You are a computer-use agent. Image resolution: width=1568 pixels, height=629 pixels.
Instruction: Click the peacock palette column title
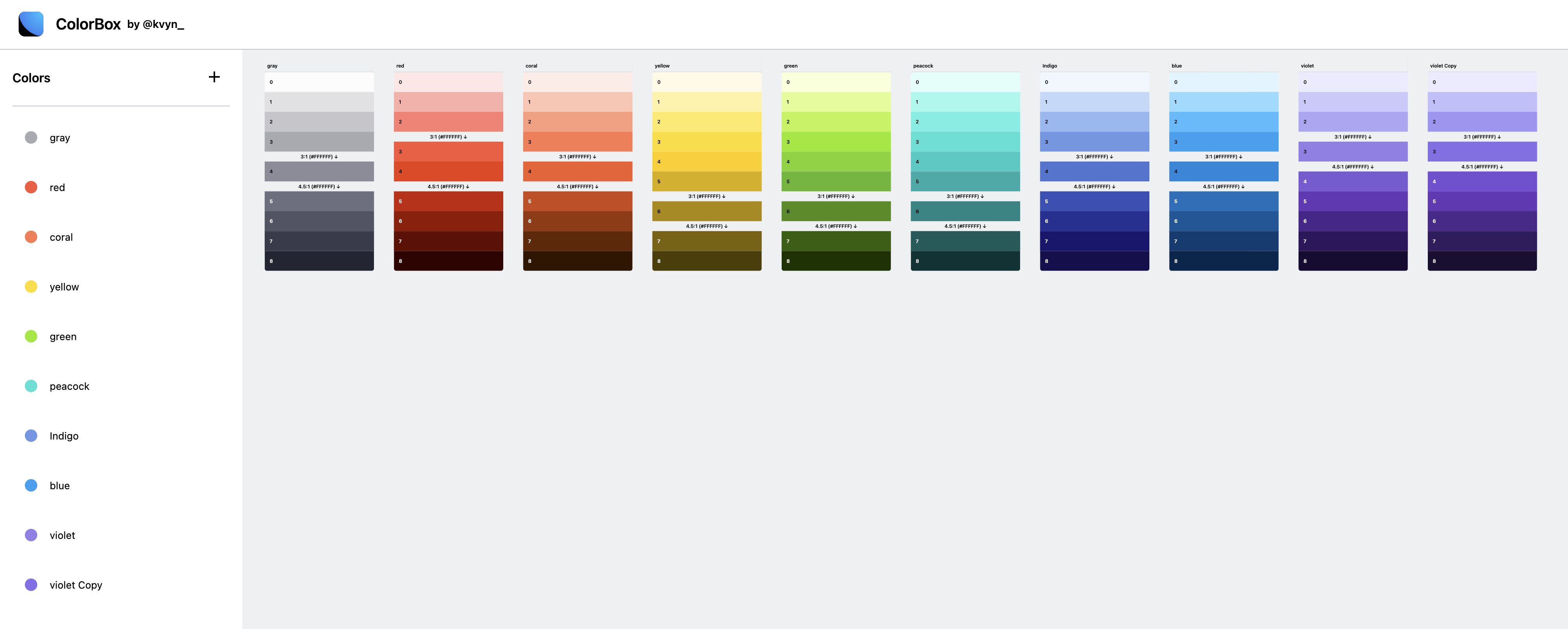(923, 66)
